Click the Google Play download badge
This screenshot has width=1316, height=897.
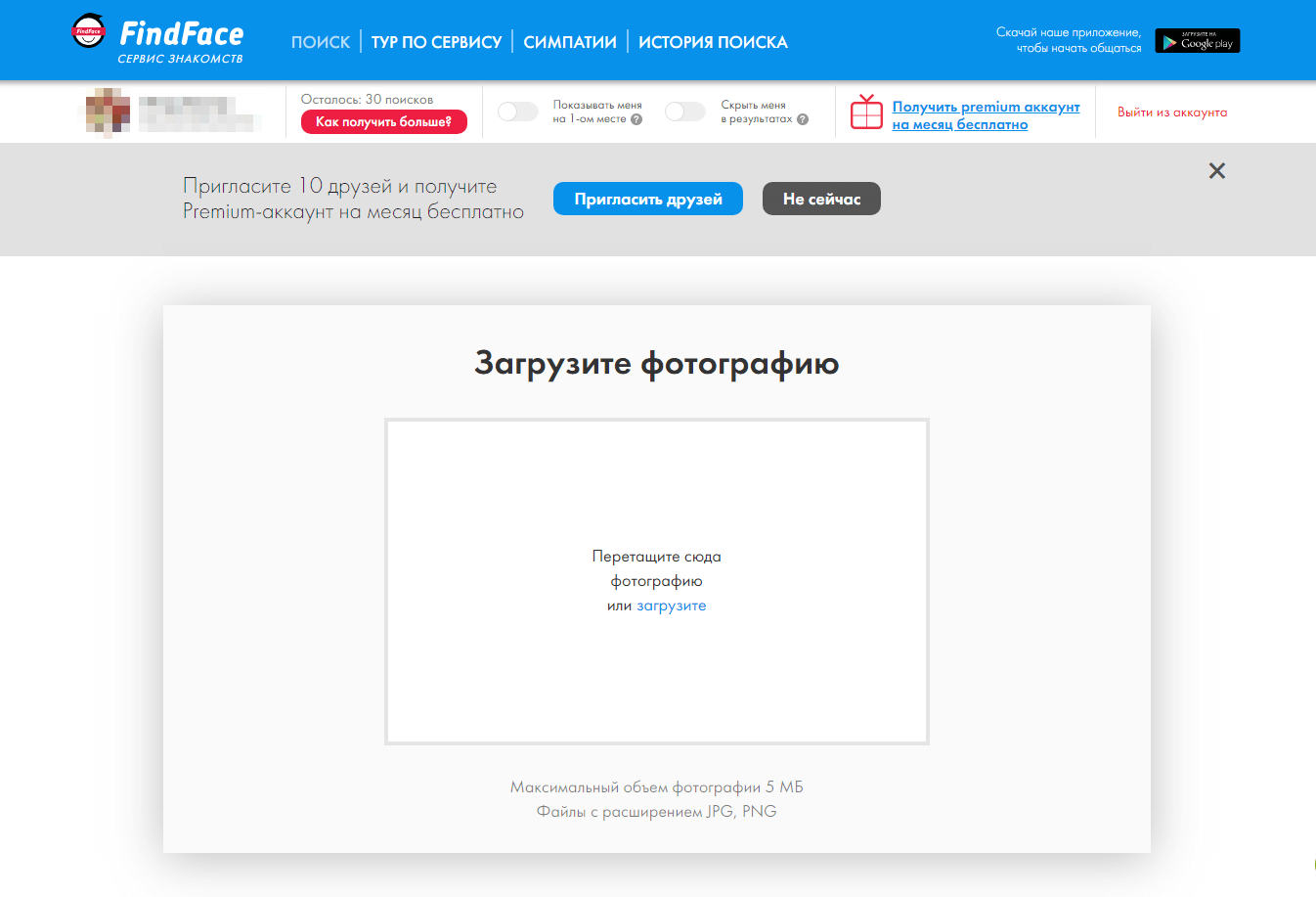click(x=1197, y=41)
